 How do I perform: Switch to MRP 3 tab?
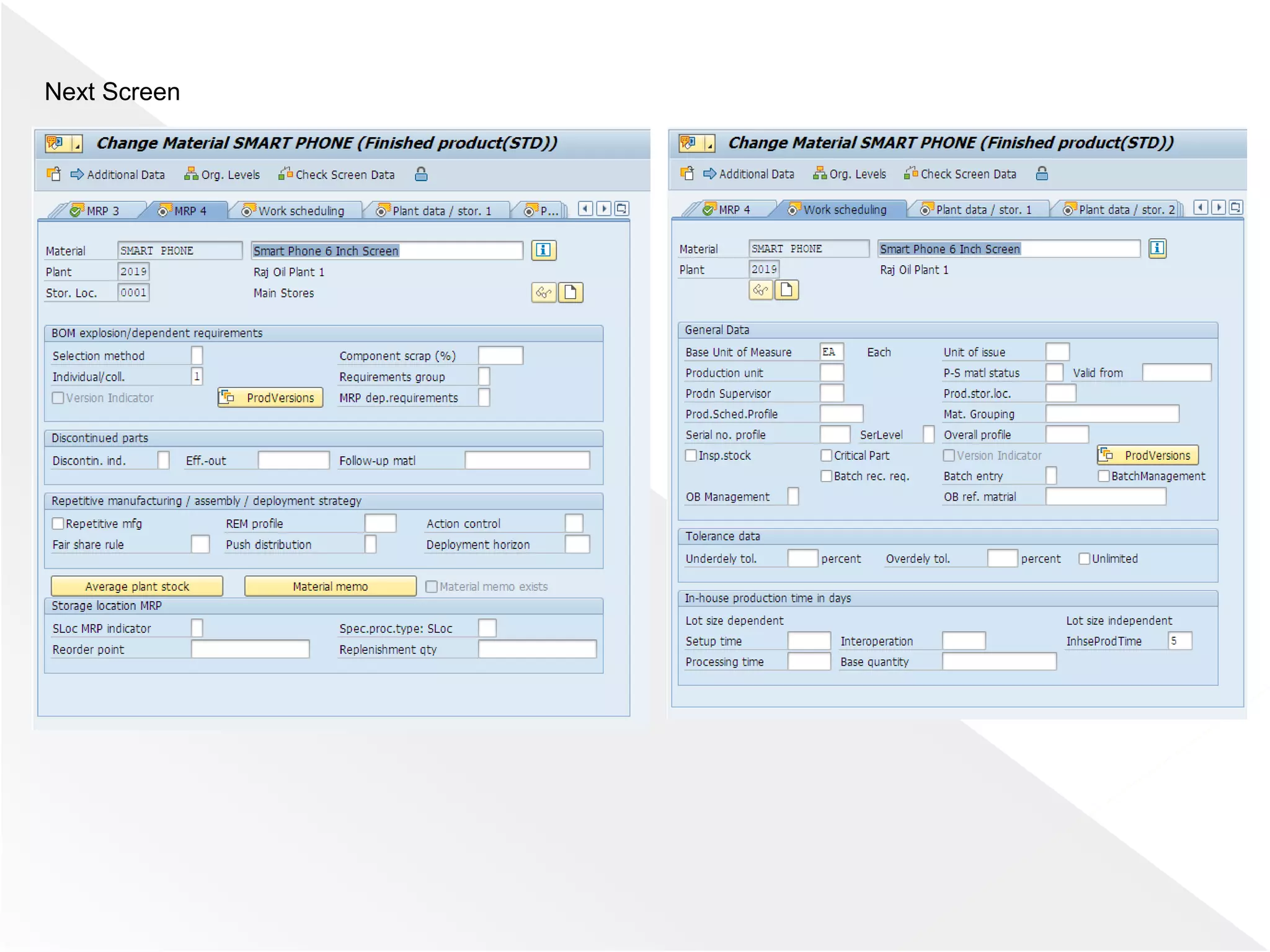[x=102, y=211]
